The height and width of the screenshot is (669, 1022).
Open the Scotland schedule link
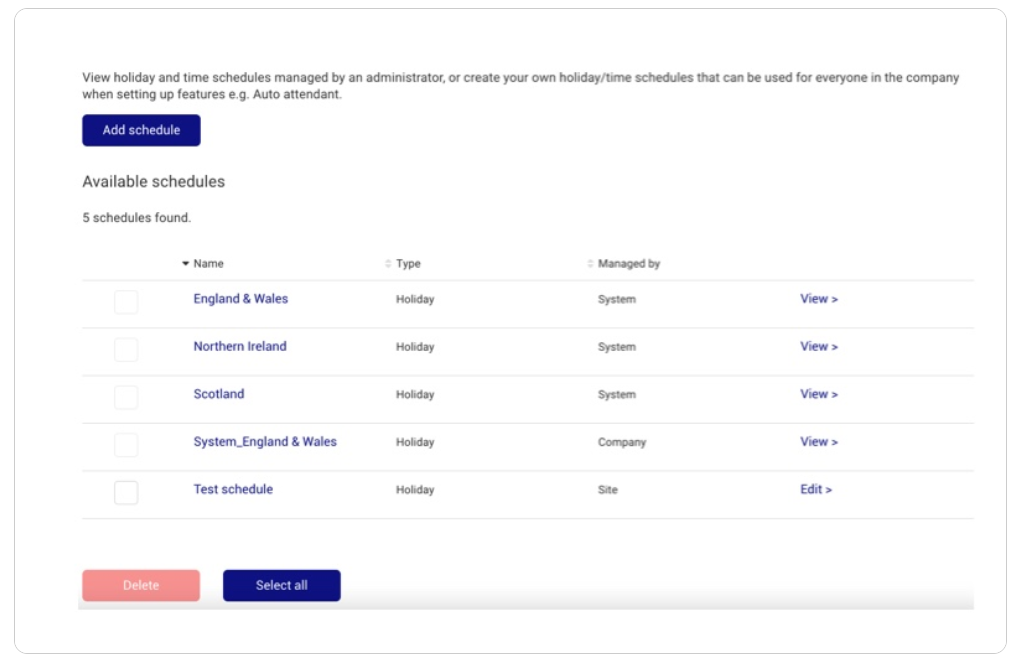tap(219, 394)
